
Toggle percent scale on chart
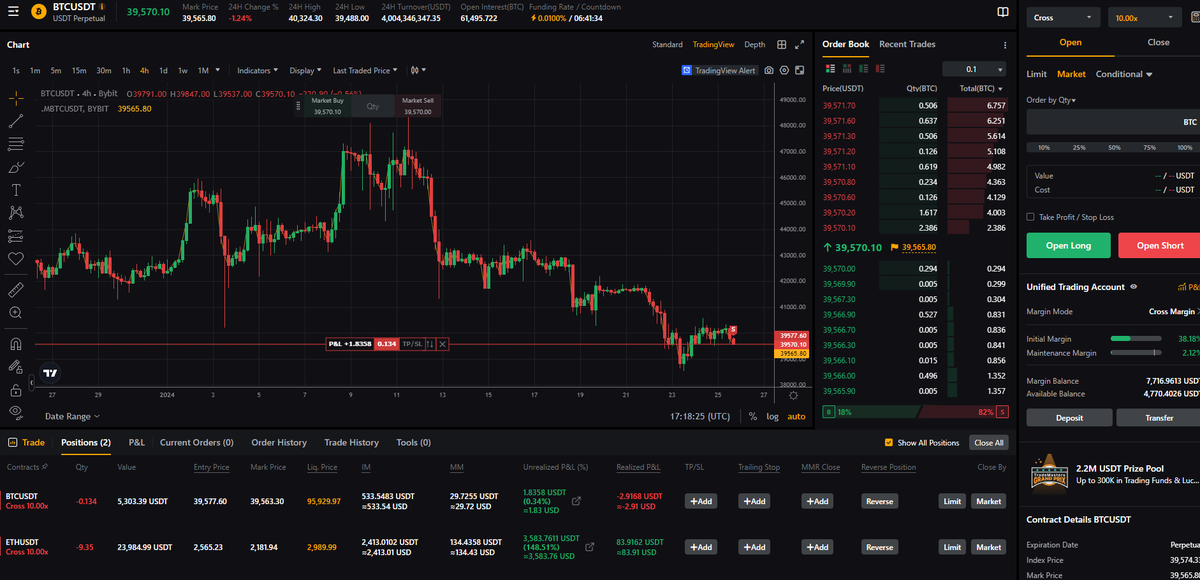tap(752, 416)
